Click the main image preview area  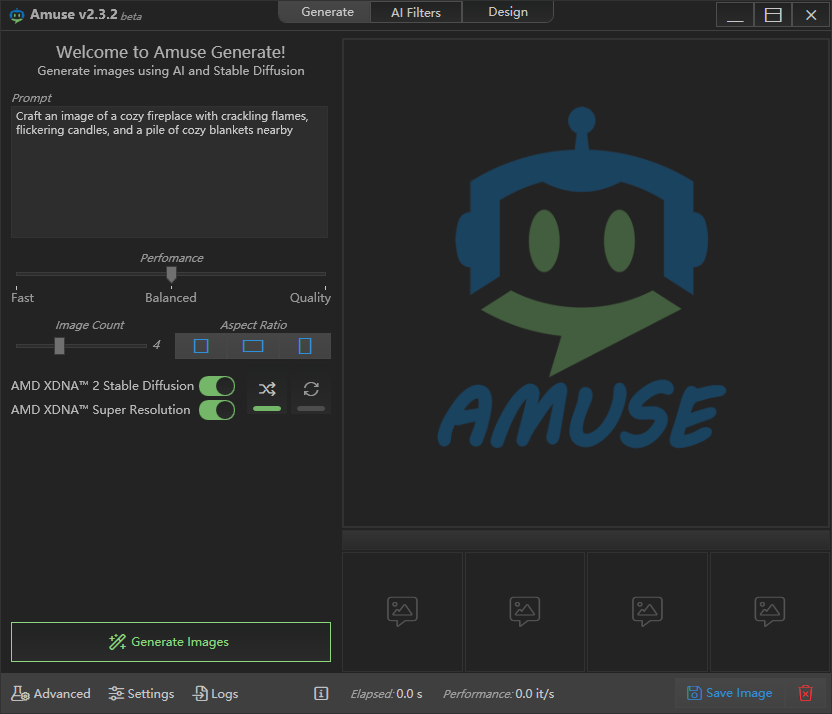click(586, 283)
